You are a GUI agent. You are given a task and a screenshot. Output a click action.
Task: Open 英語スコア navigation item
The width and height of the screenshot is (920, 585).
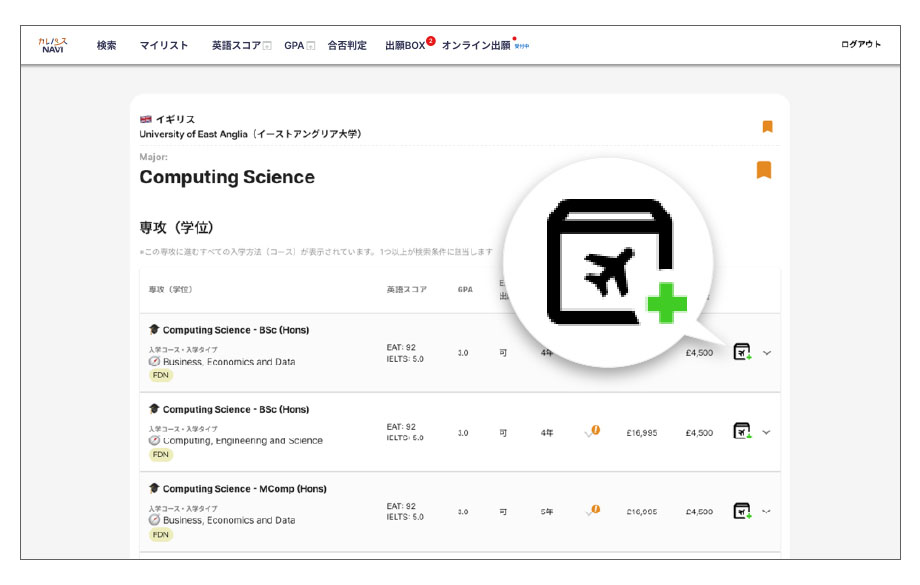[236, 45]
